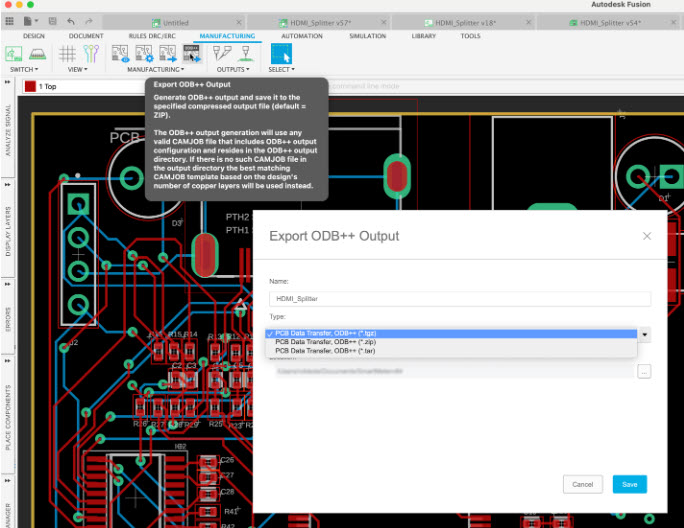Click the Save icon in title bar
Screen dimensions: 684x528
point(51,20)
